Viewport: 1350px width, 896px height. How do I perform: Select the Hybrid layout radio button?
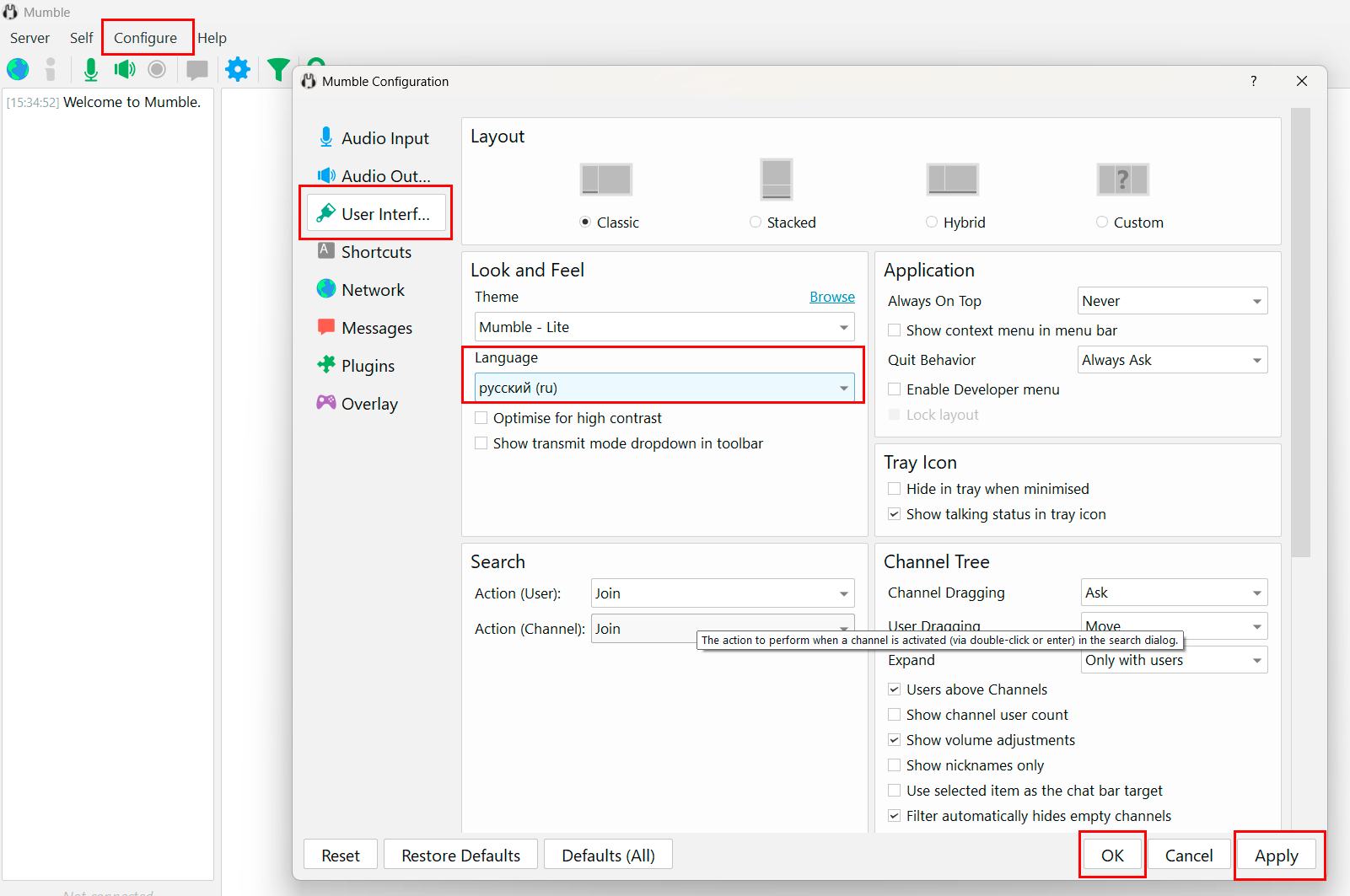click(932, 223)
